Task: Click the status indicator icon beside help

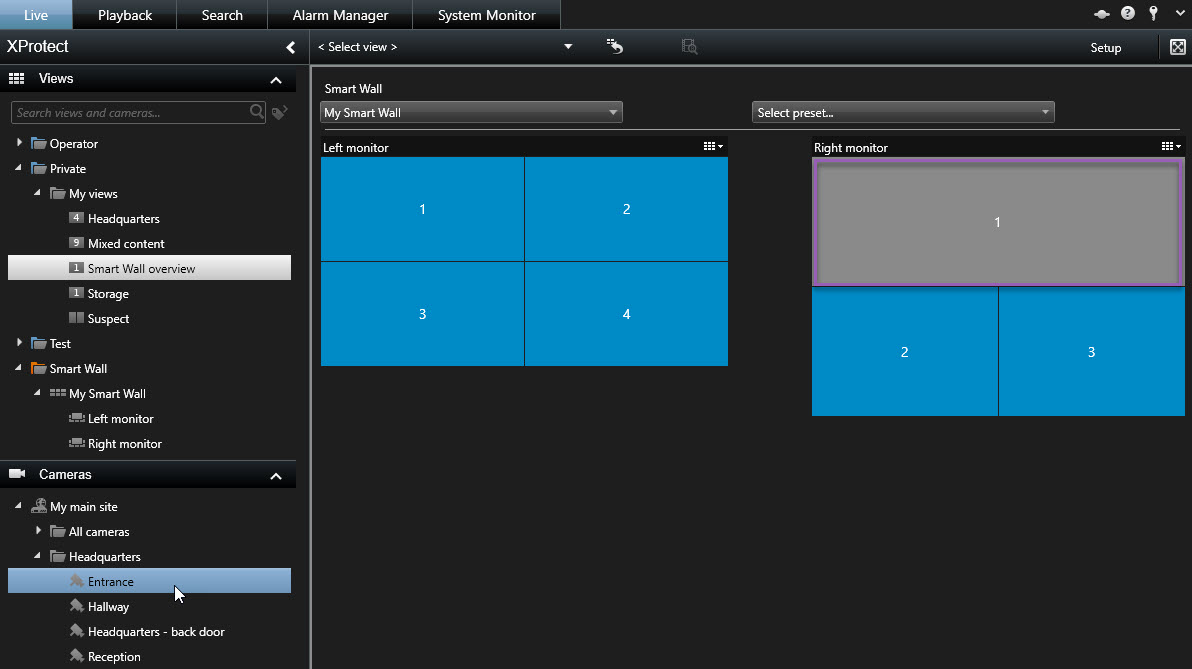Action: pyautogui.click(x=1102, y=14)
